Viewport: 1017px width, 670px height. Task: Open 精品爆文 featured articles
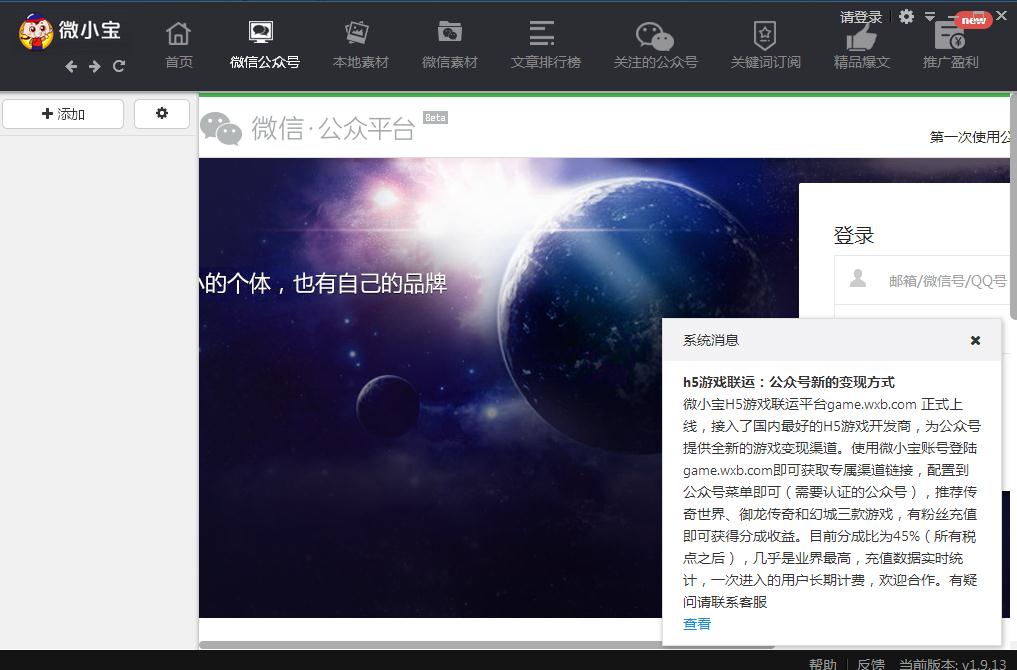(x=861, y=45)
